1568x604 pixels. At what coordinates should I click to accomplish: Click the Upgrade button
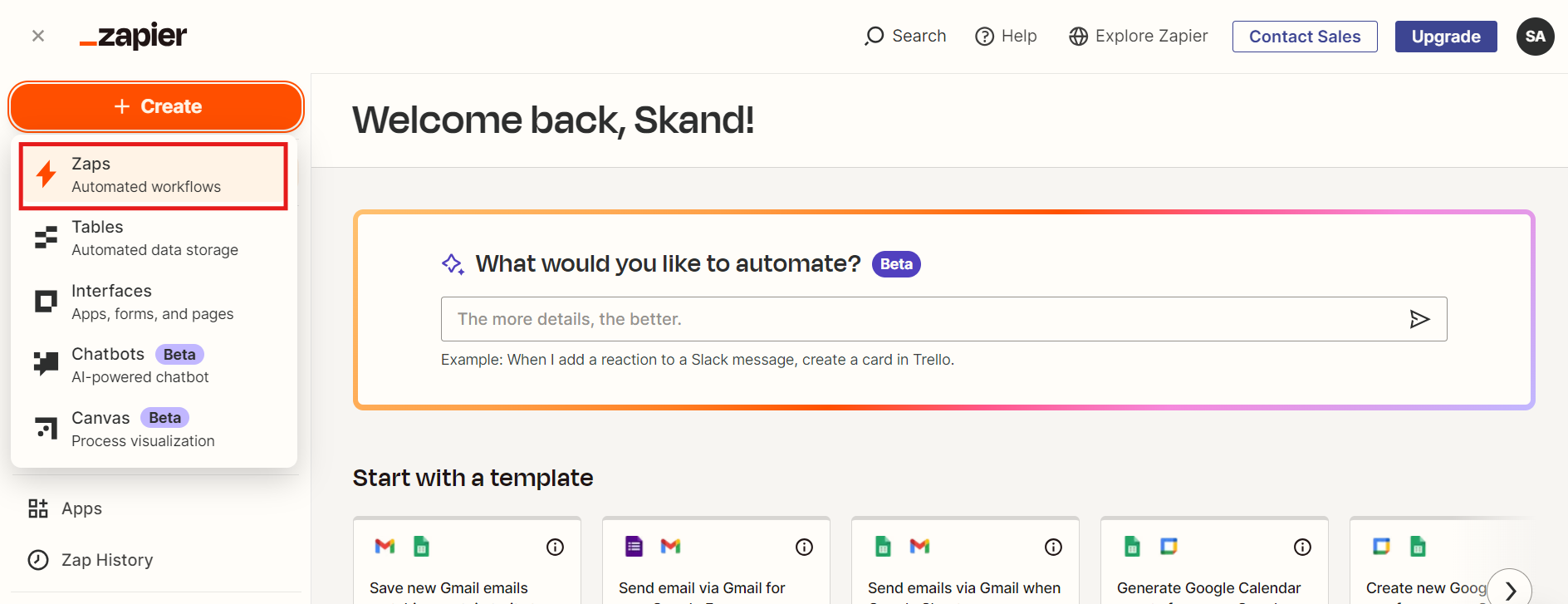tap(1446, 37)
